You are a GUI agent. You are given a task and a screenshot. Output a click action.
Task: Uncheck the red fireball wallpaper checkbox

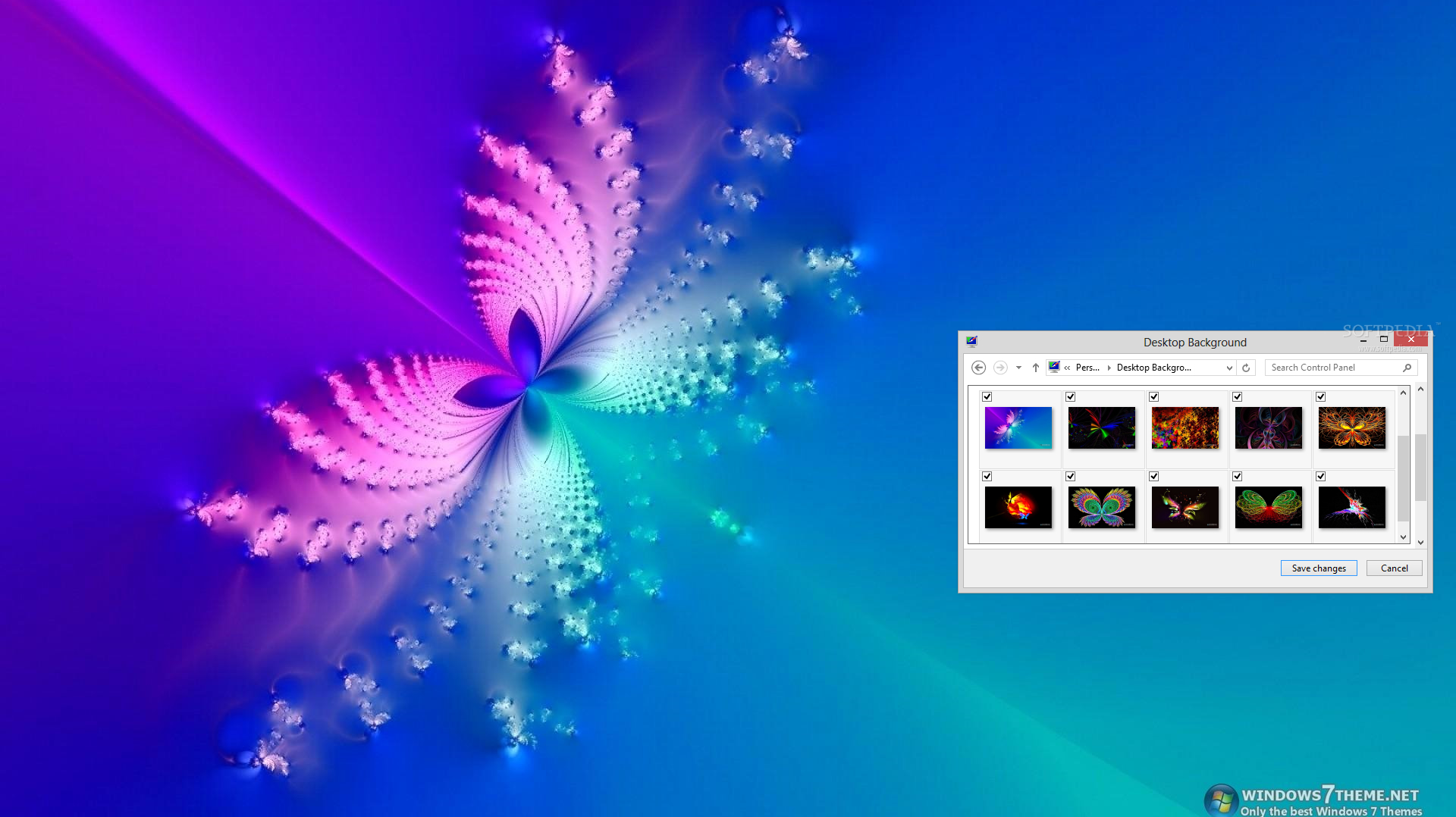[987, 476]
